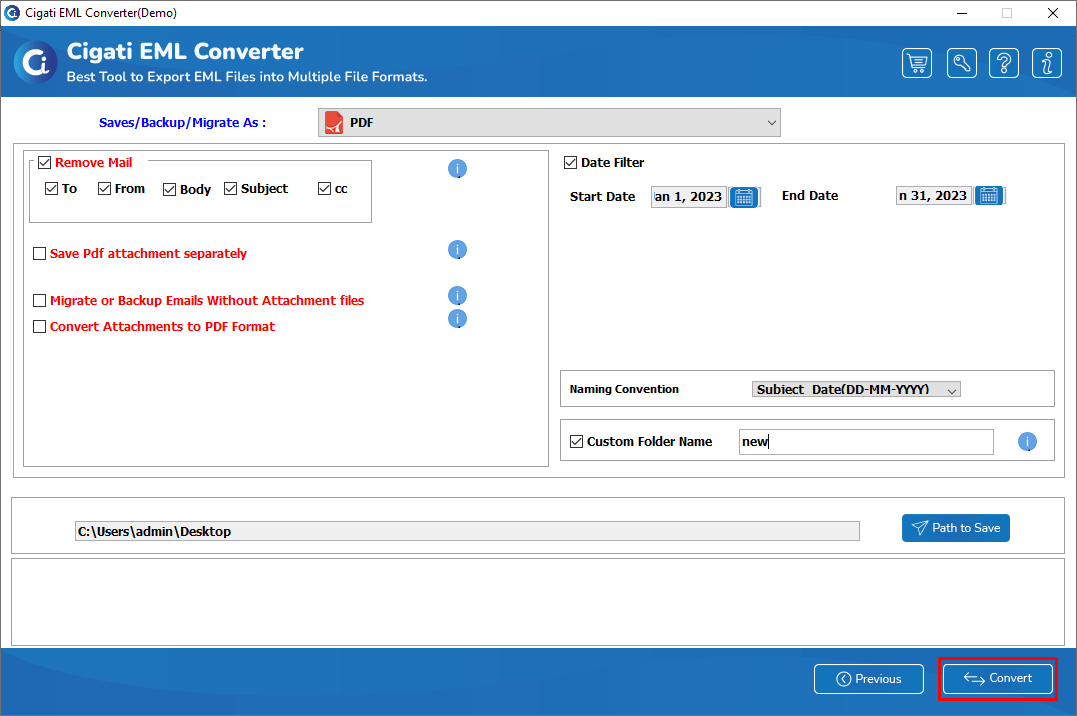Click the PDF file icon in dropdown

334,122
